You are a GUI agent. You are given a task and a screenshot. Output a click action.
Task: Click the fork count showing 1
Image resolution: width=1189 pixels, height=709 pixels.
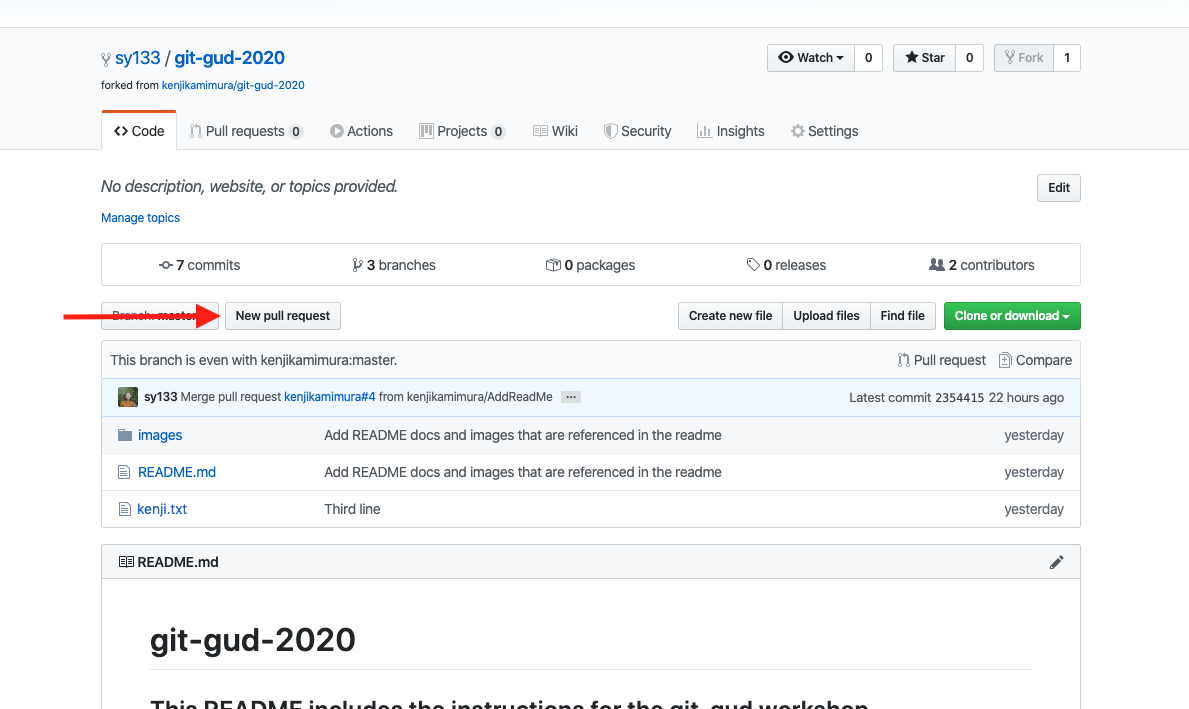(x=1067, y=58)
